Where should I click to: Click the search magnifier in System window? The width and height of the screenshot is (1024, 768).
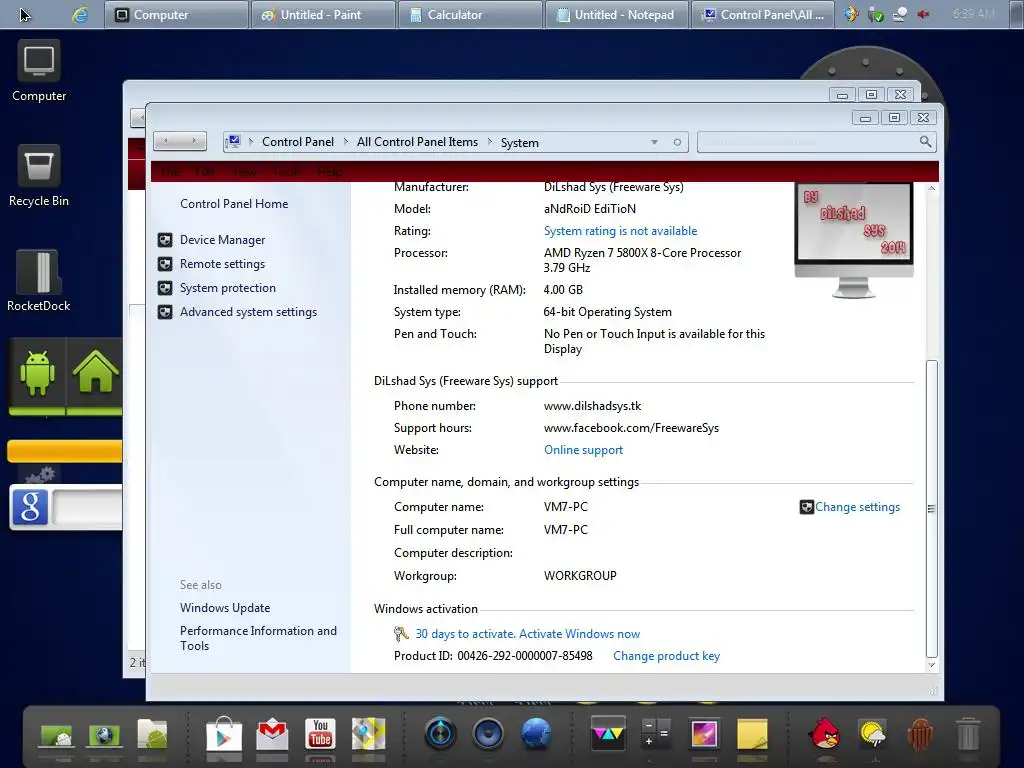[x=925, y=142]
